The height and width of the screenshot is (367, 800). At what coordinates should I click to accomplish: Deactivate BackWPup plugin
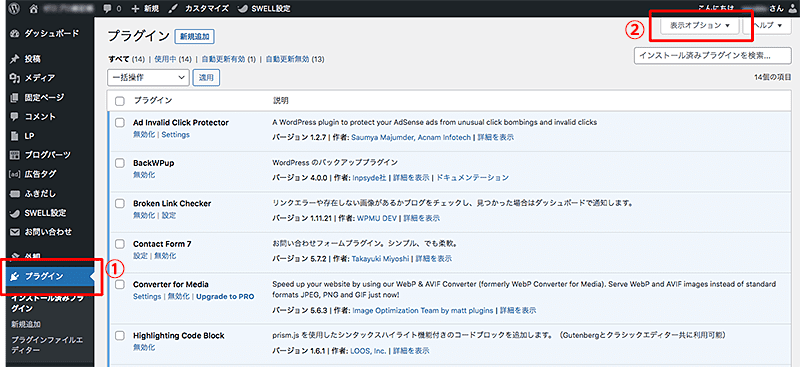(x=144, y=175)
